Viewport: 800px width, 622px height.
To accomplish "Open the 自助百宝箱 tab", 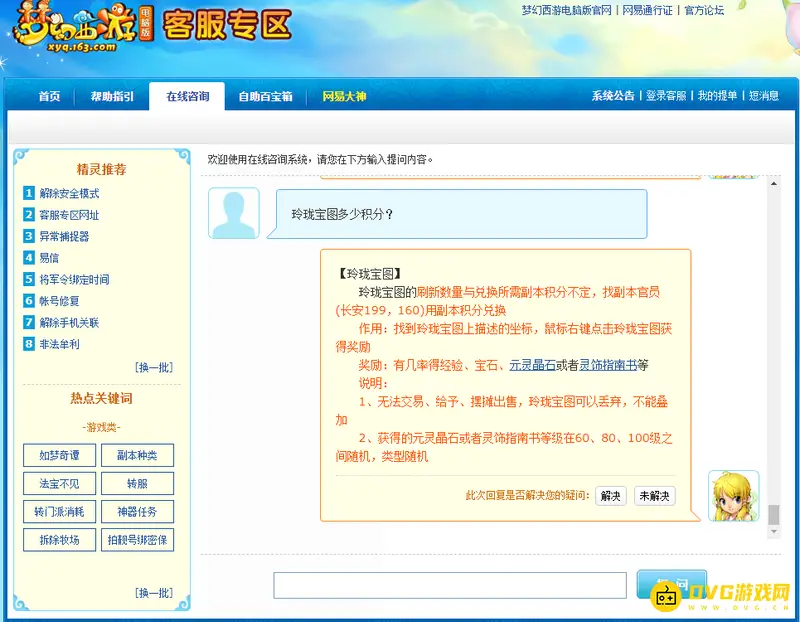I will click(265, 96).
